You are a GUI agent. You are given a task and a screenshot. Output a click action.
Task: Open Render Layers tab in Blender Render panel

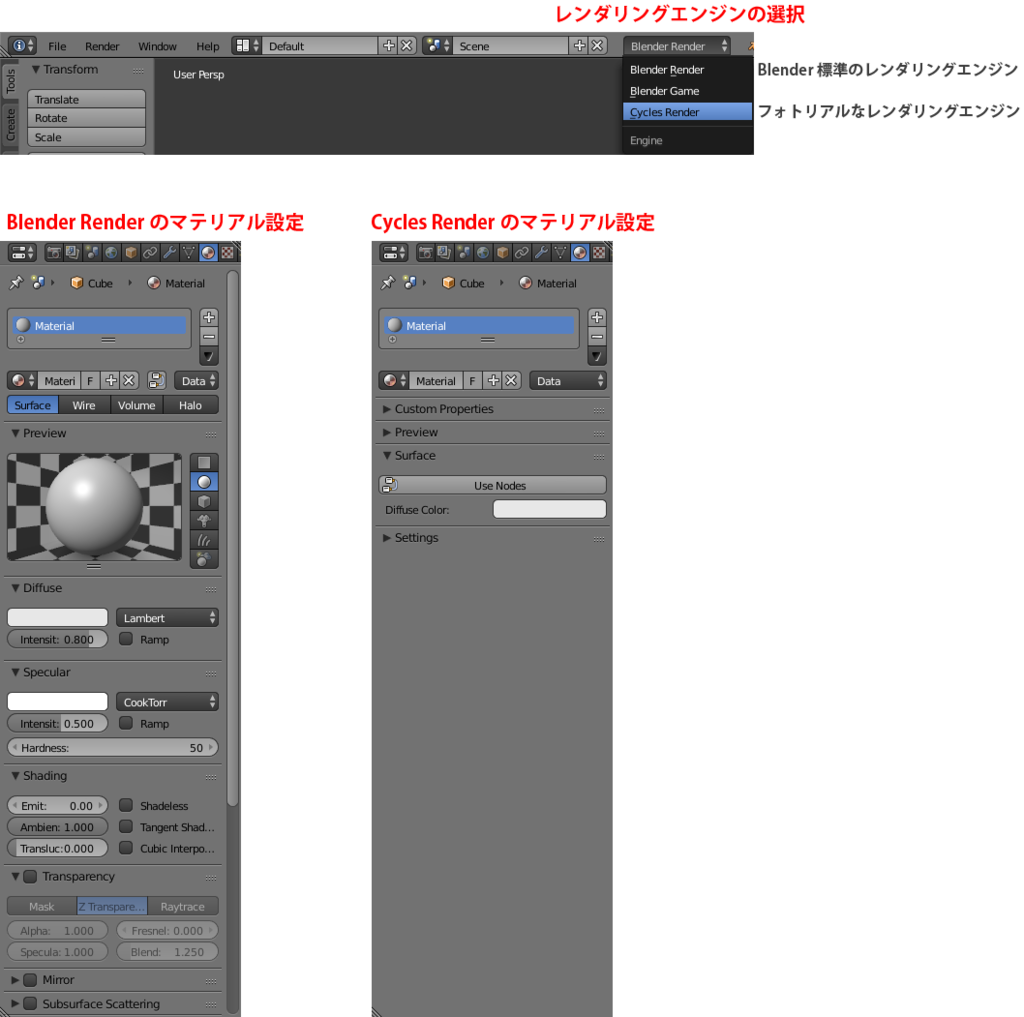pyautogui.click(x=72, y=253)
